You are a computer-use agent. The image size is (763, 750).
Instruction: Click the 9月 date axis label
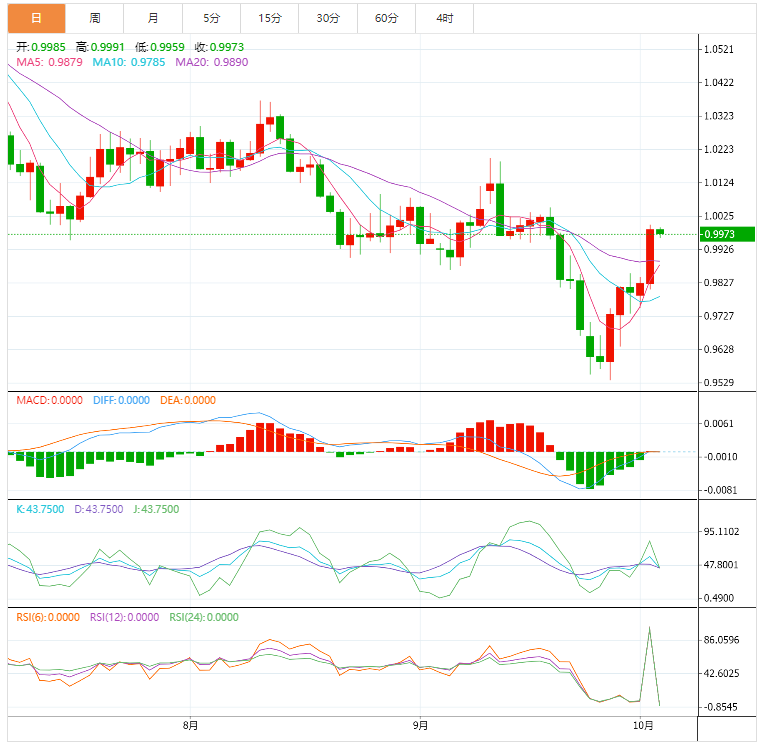coord(420,726)
